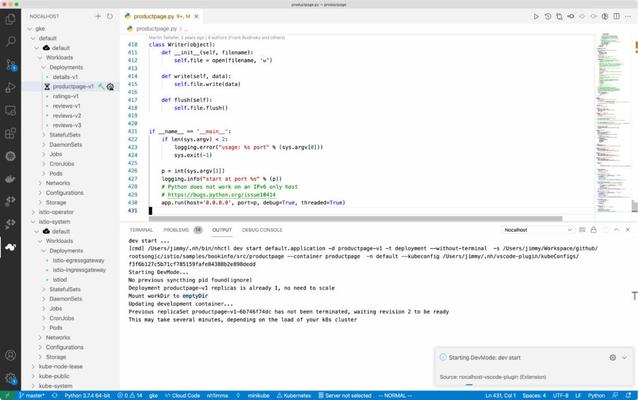Select the details-v1 deployment
The width and height of the screenshot is (638, 400).
(x=65, y=77)
